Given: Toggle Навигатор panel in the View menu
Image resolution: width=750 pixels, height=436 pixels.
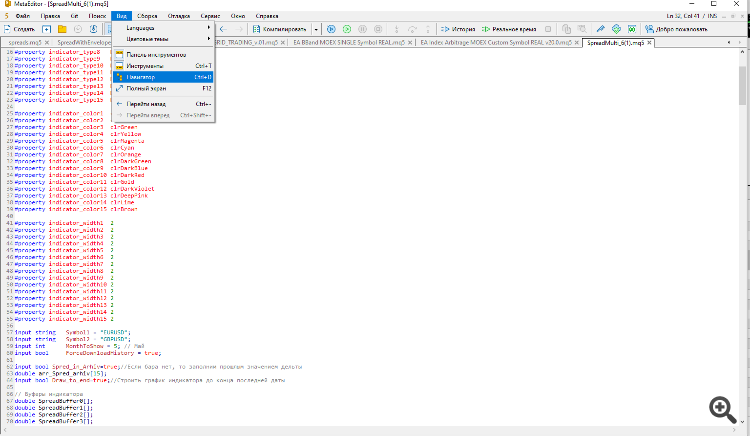Looking at the screenshot, I should (x=163, y=77).
